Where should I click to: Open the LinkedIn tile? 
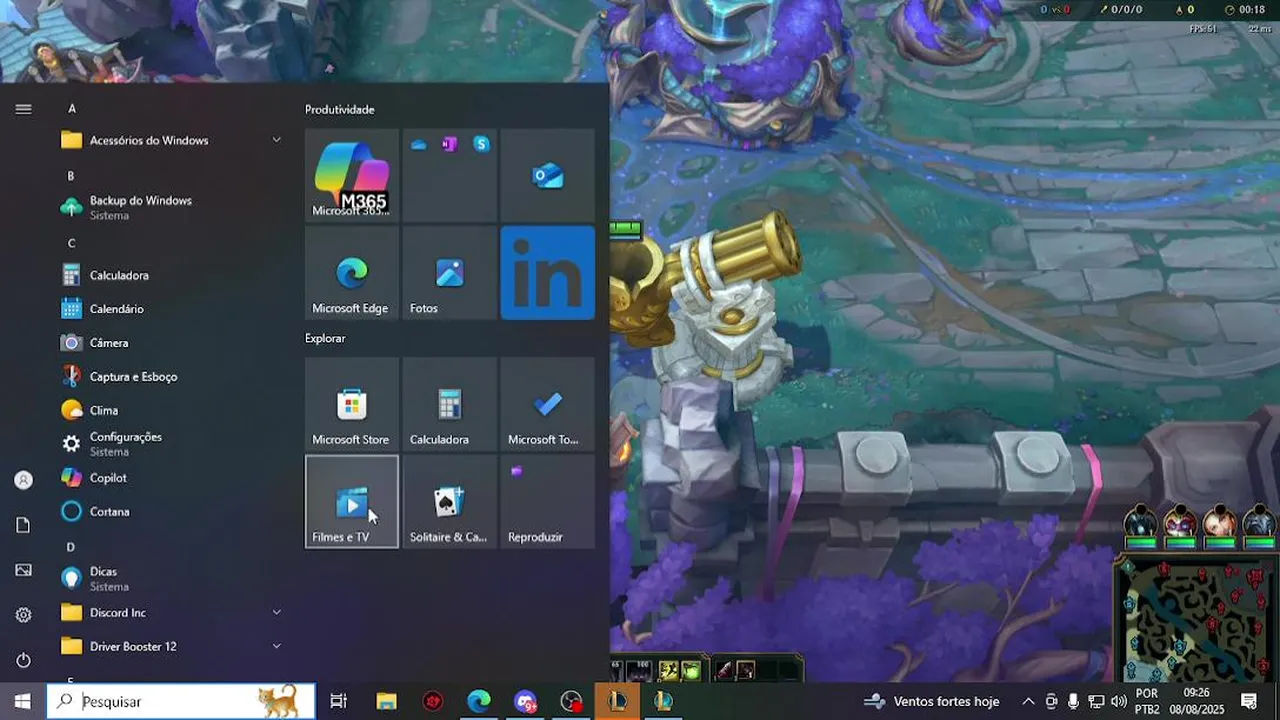click(547, 273)
